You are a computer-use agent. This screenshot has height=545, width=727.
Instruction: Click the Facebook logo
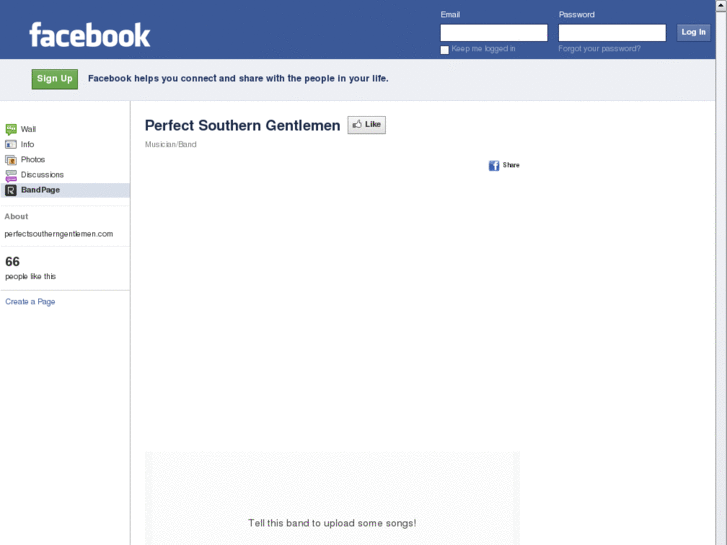pyautogui.click(x=90, y=36)
